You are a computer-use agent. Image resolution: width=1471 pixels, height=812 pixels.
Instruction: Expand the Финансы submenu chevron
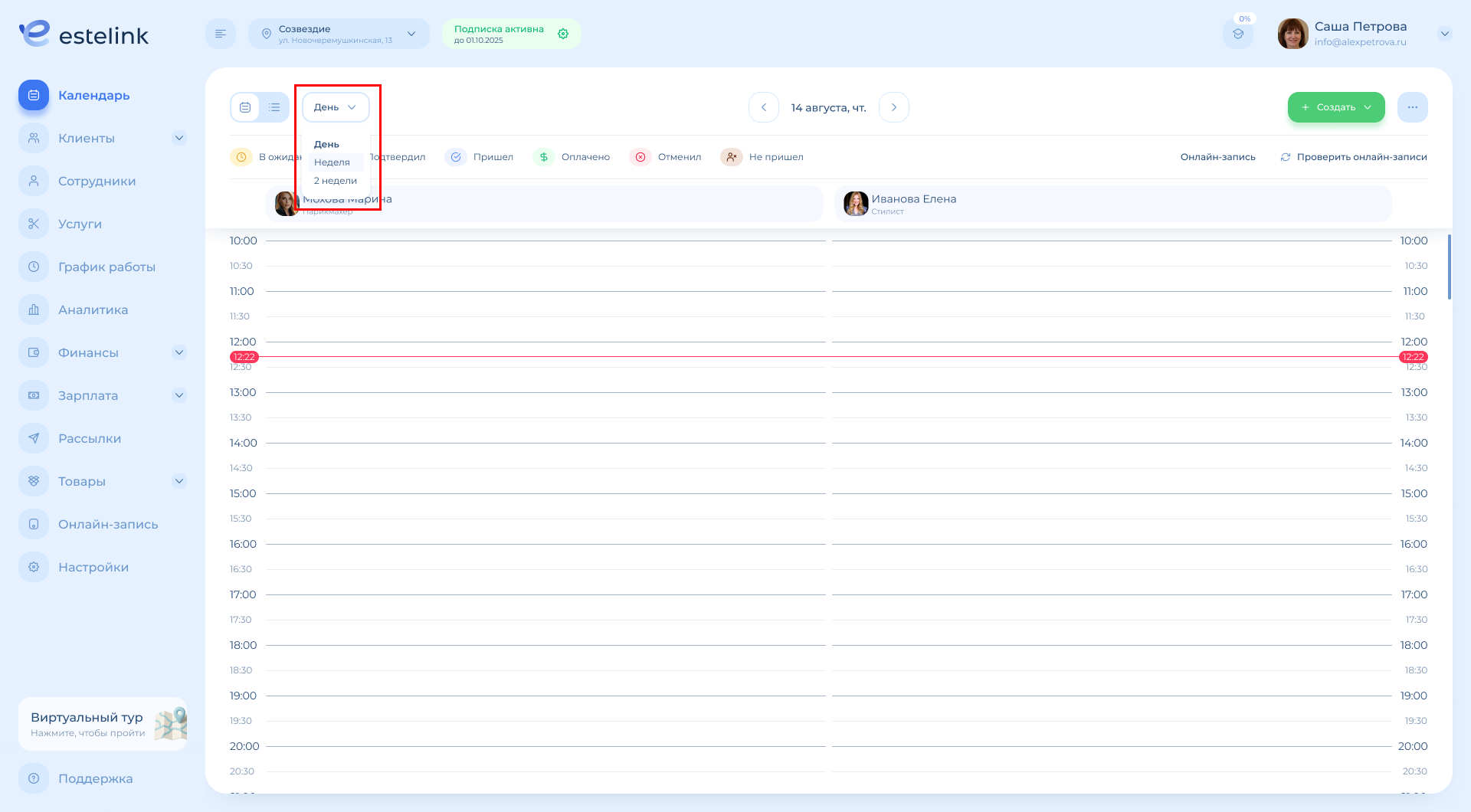click(x=179, y=353)
